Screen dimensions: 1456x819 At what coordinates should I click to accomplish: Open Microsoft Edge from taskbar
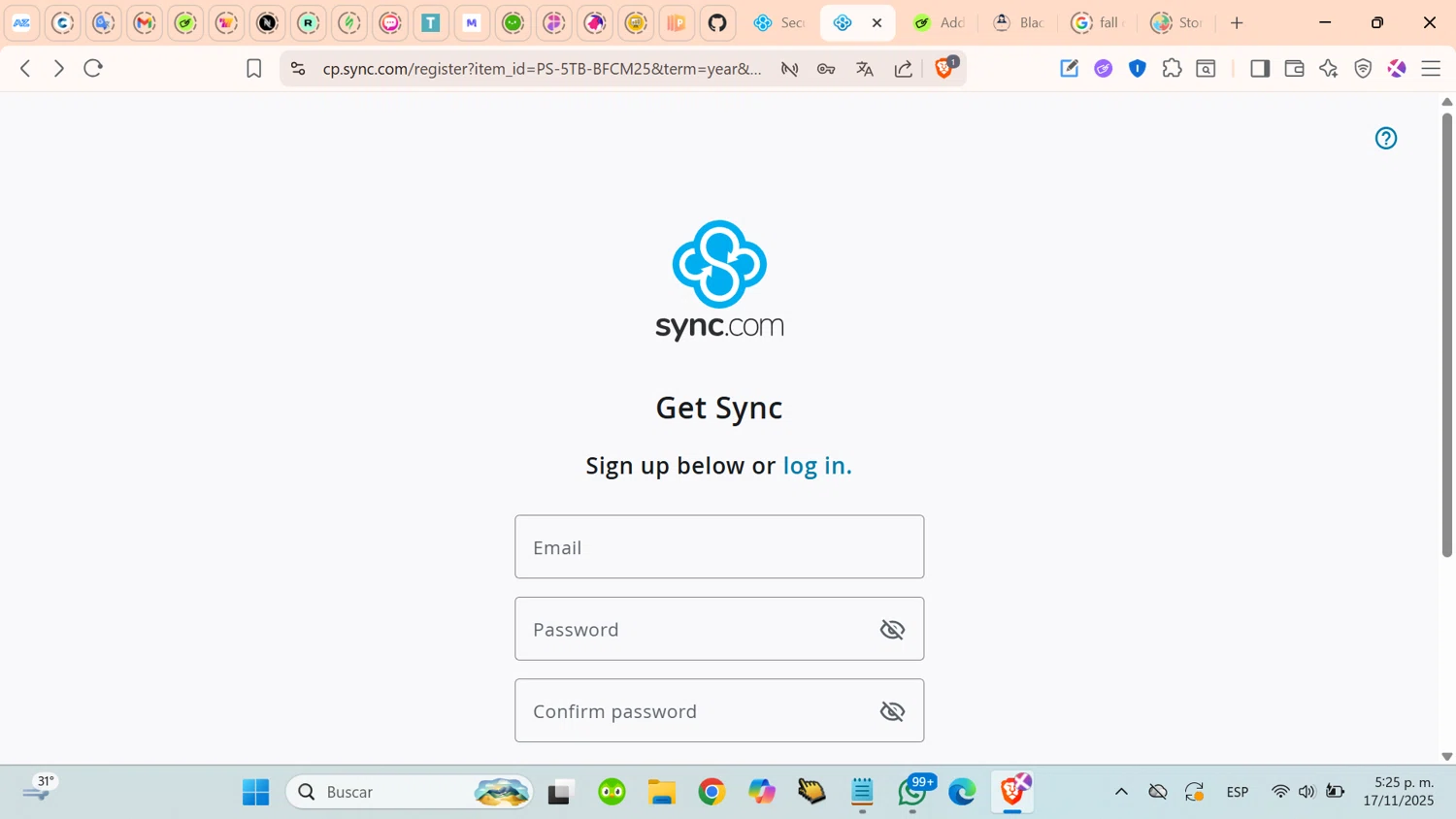click(962, 792)
